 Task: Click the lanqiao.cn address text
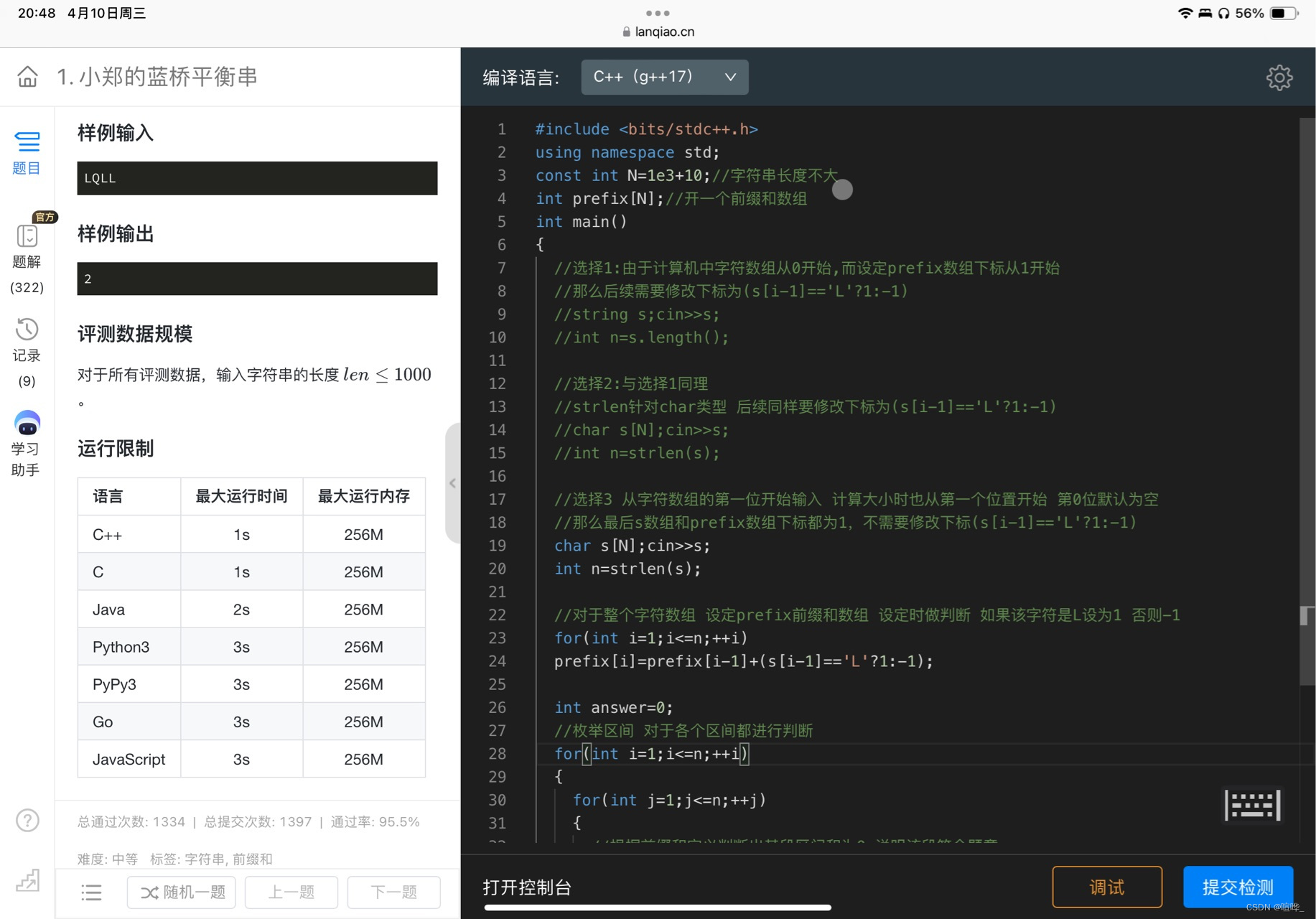pos(665,32)
